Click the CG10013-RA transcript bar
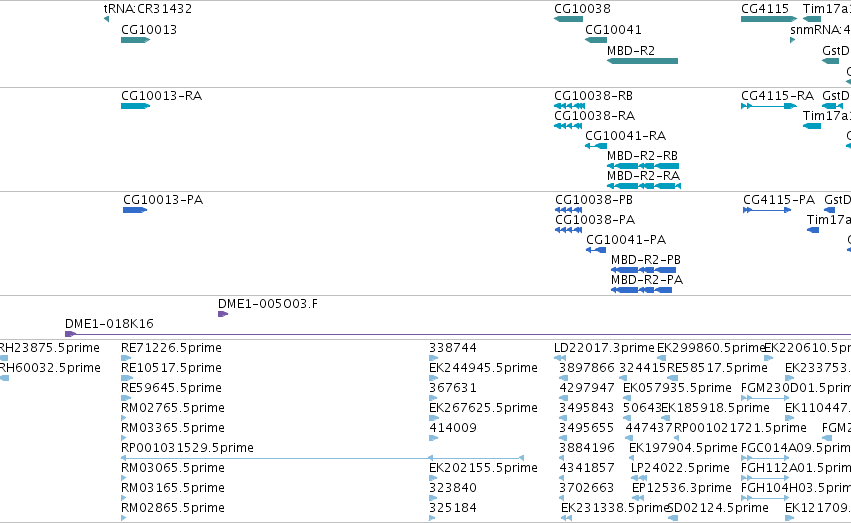The image size is (851, 523). pyautogui.click(x=136, y=106)
